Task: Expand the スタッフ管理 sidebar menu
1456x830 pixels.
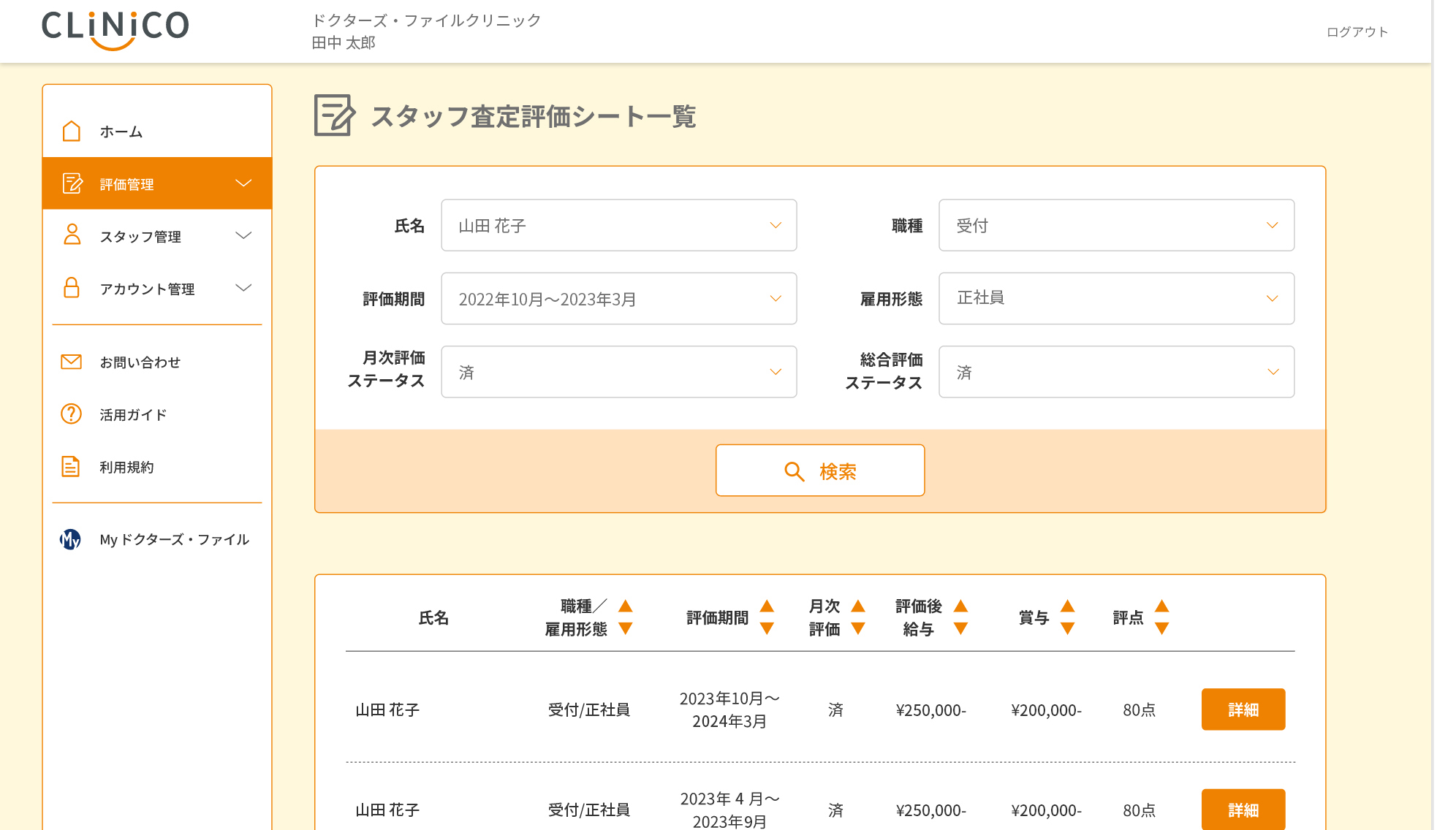Action: [243, 235]
